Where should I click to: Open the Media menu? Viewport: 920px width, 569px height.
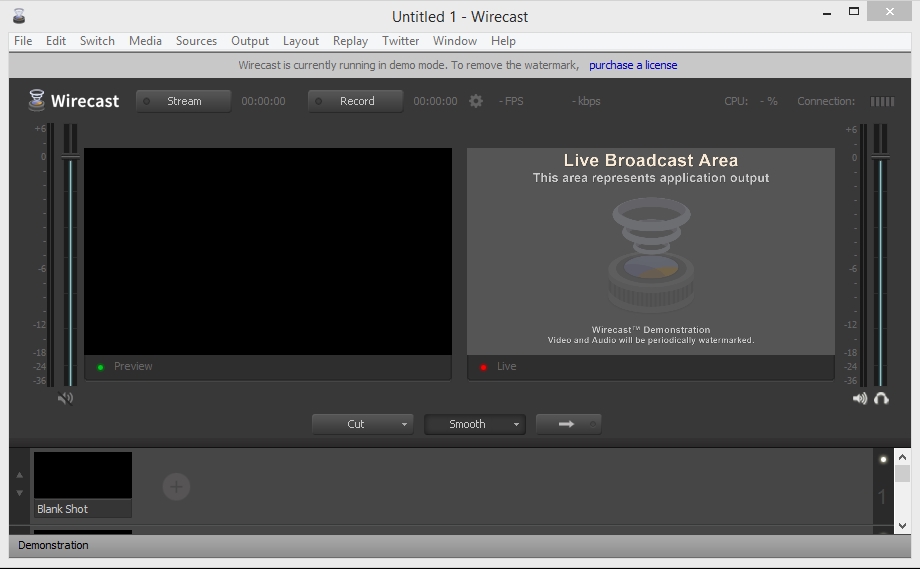[x=146, y=41]
